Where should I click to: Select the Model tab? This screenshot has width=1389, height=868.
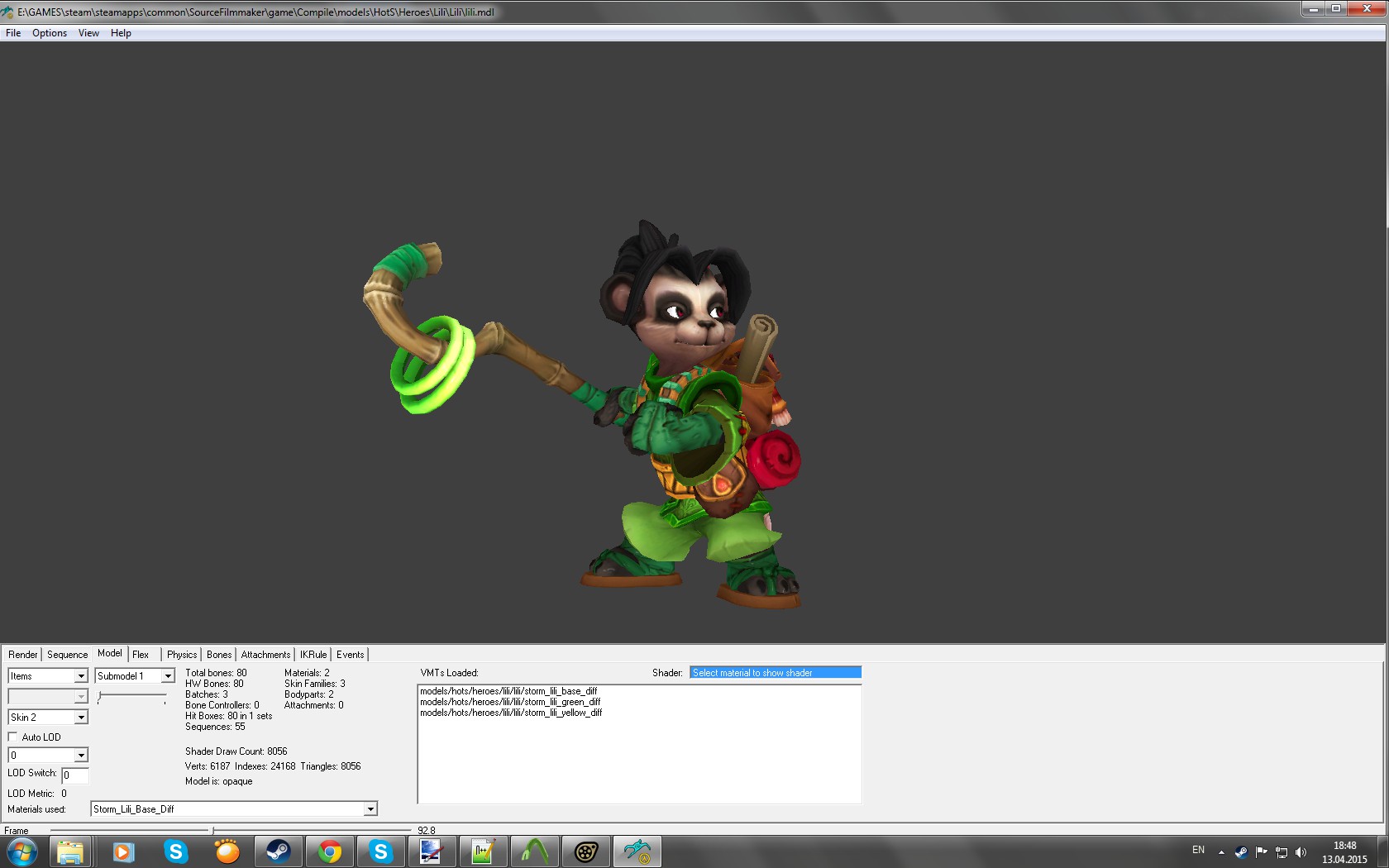tap(110, 653)
